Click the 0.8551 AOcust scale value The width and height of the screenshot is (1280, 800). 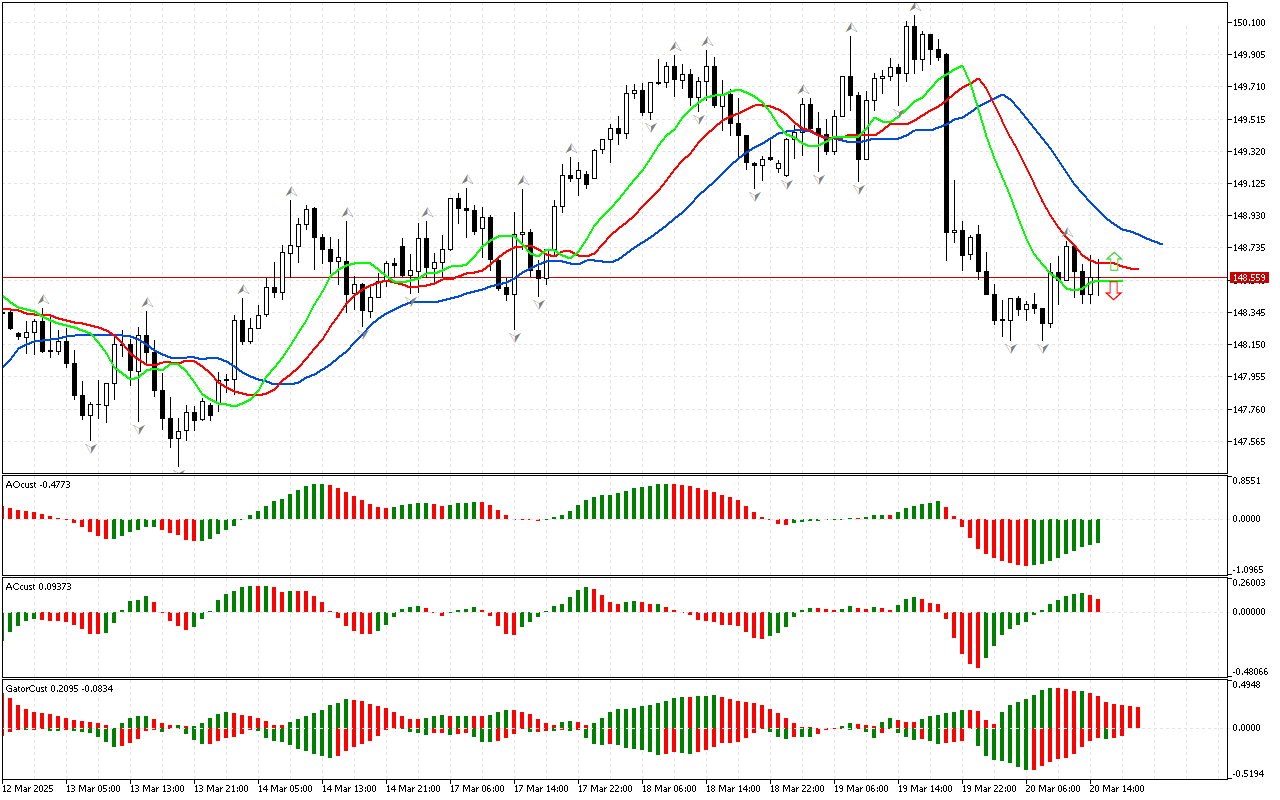pyautogui.click(x=1247, y=481)
